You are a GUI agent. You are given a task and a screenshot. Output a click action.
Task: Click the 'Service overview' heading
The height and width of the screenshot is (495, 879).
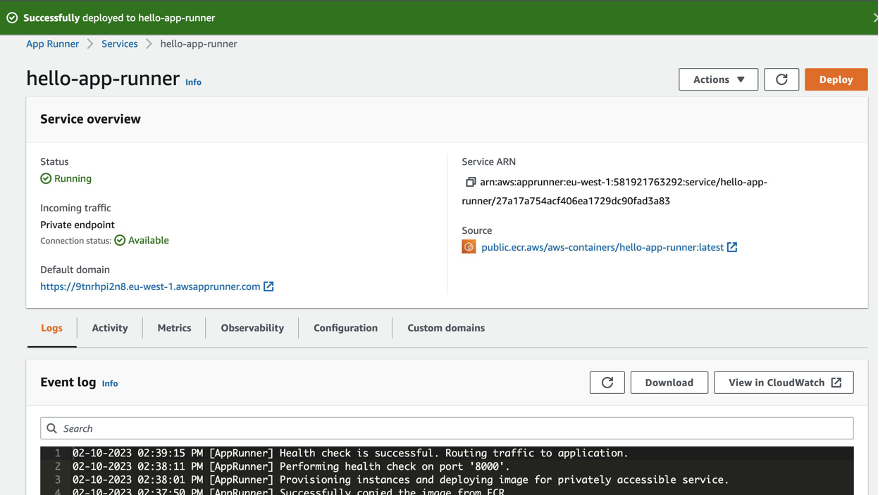pyautogui.click(x=90, y=119)
